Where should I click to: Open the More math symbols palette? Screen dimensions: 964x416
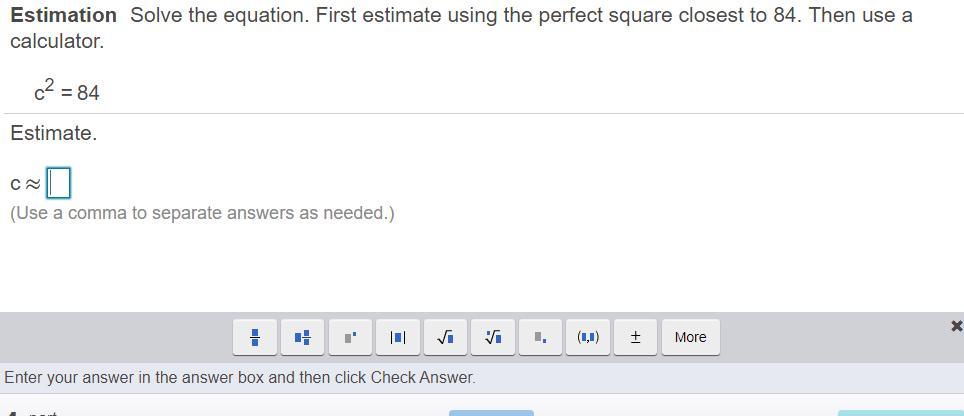click(690, 337)
